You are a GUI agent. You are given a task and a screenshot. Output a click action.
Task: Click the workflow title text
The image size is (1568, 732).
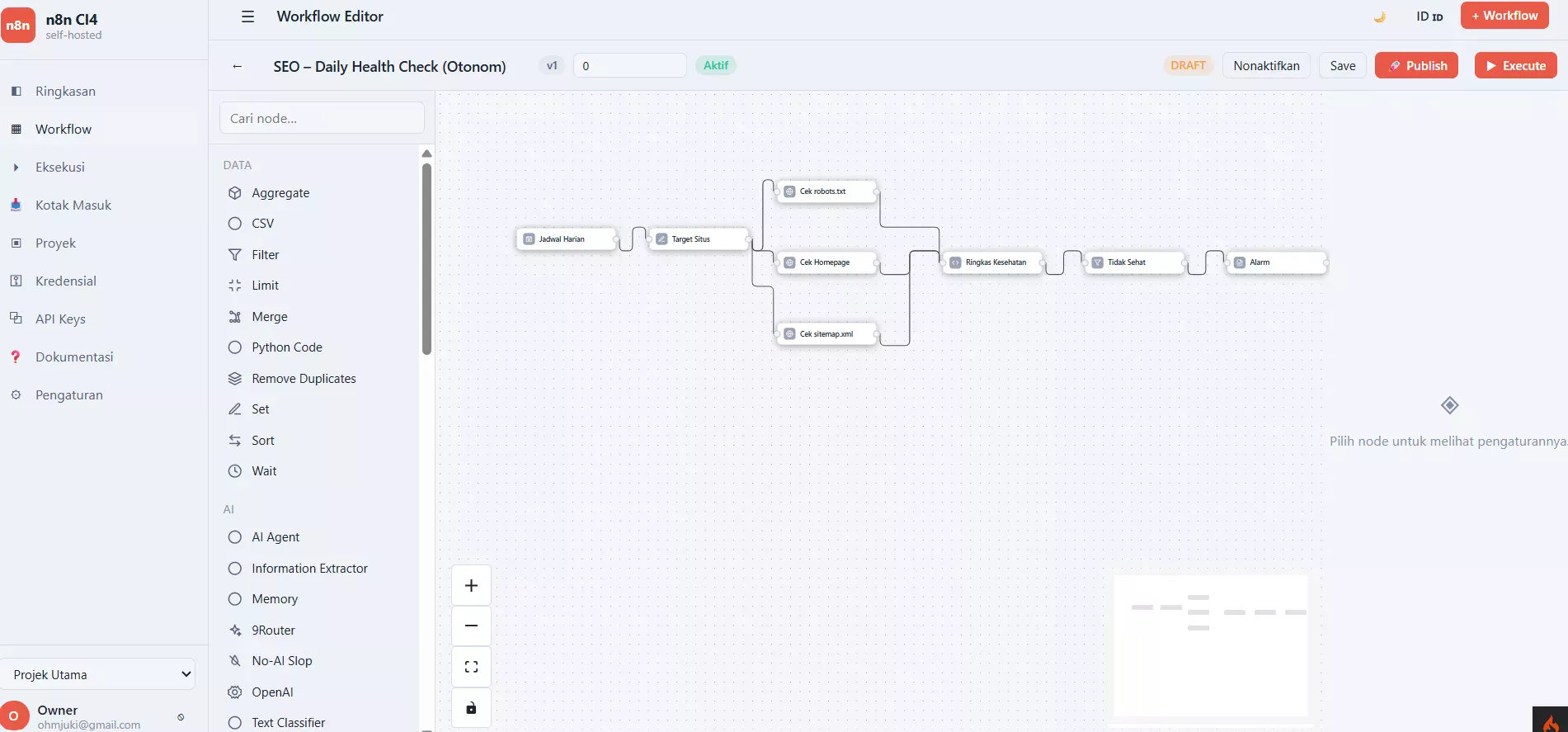(x=389, y=66)
